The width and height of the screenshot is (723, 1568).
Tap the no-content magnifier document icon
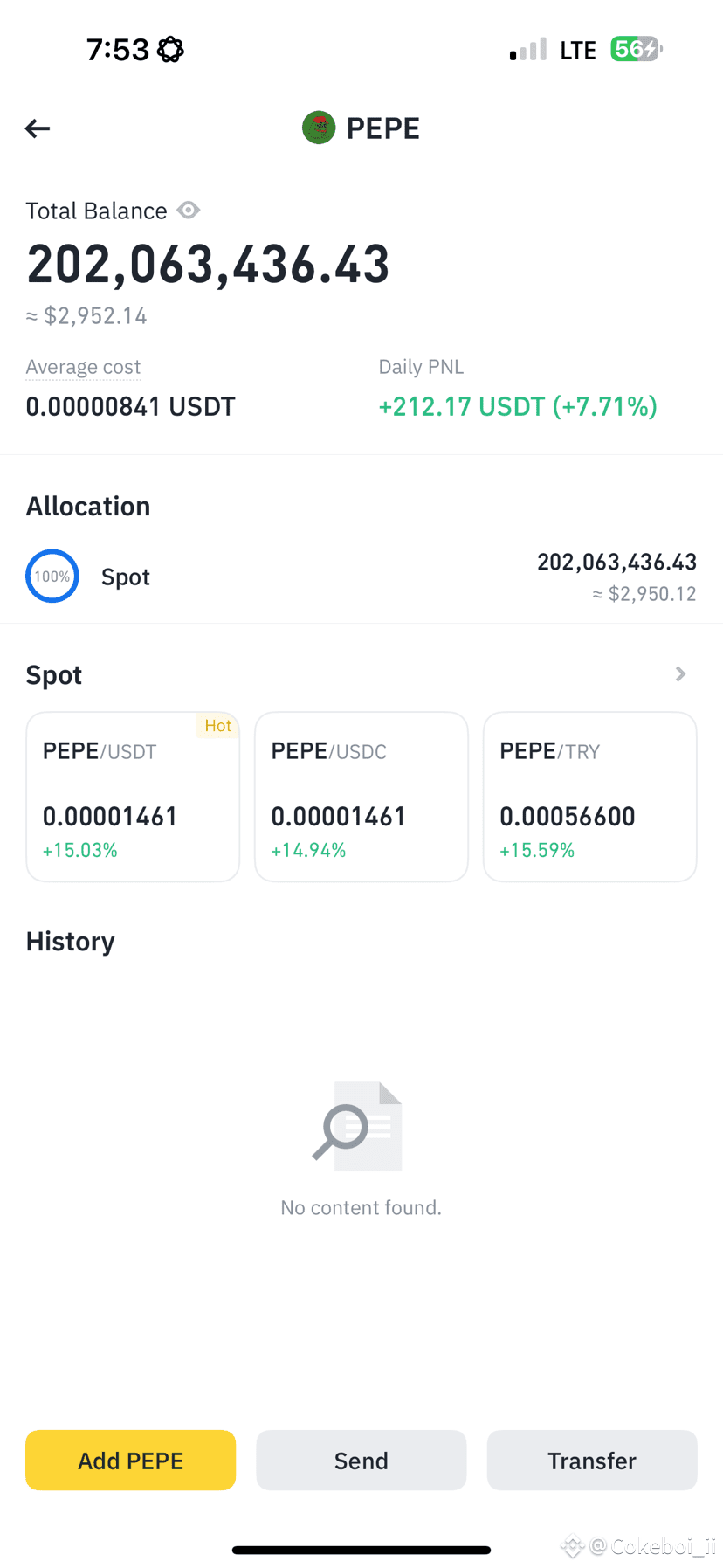tap(358, 1126)
